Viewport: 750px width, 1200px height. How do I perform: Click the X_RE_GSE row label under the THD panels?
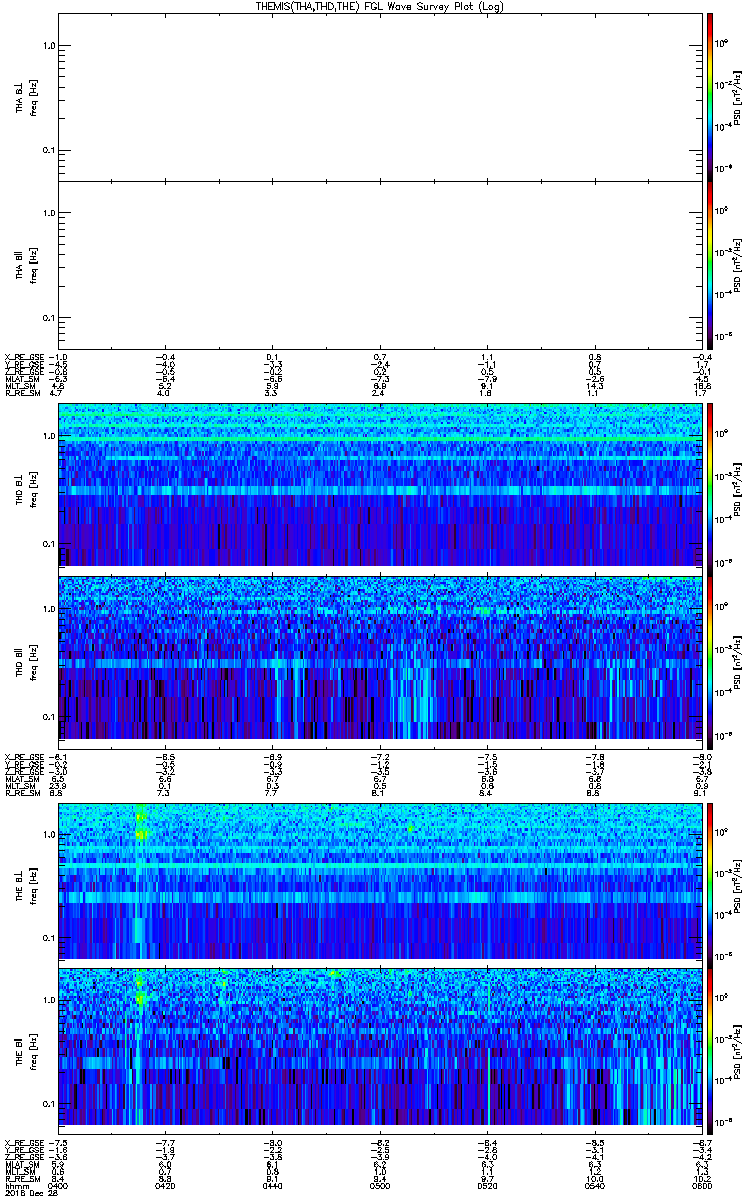pos(23,756)
